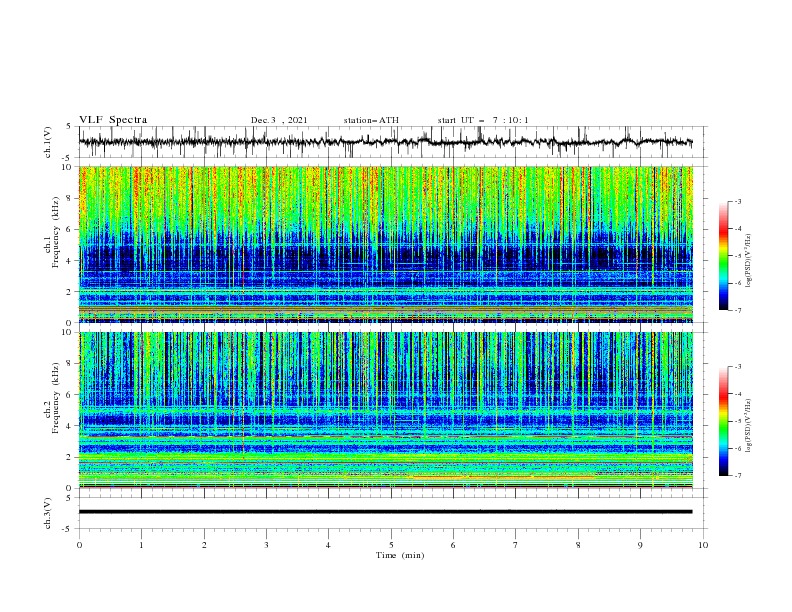The height and width of the screenshot is (612, 792).
Task: Click inside the ch.1 spectrogram panel
Action: pyautogui.click(x=385, y=244)
